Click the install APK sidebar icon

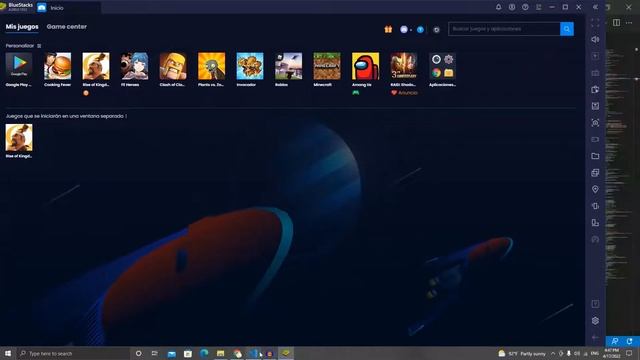(595, 106)
